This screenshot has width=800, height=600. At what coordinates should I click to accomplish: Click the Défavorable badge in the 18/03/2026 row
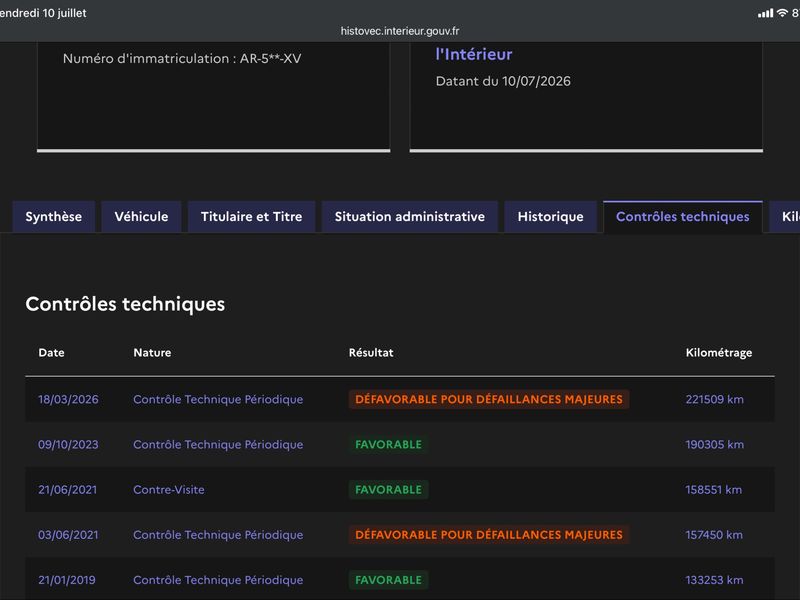point(489,399)
